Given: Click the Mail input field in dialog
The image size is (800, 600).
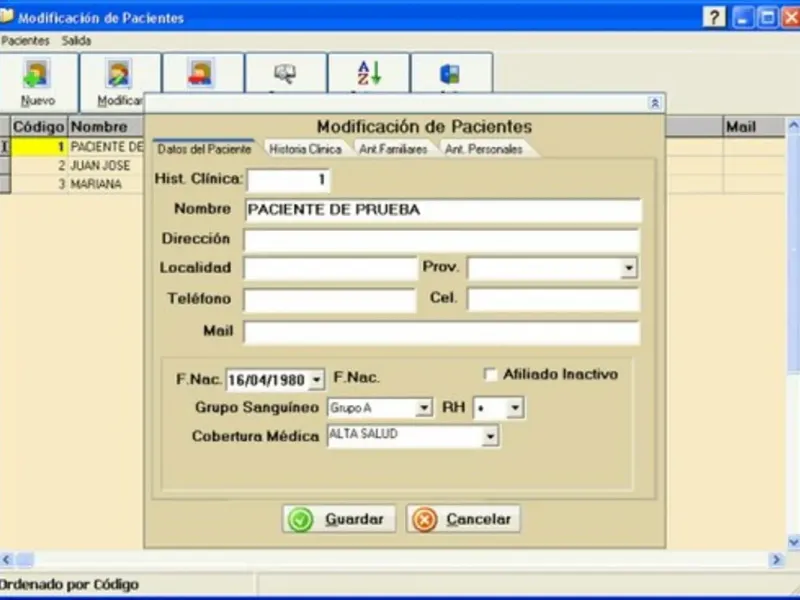Looking at the screenshot, I should coord(442,333).
